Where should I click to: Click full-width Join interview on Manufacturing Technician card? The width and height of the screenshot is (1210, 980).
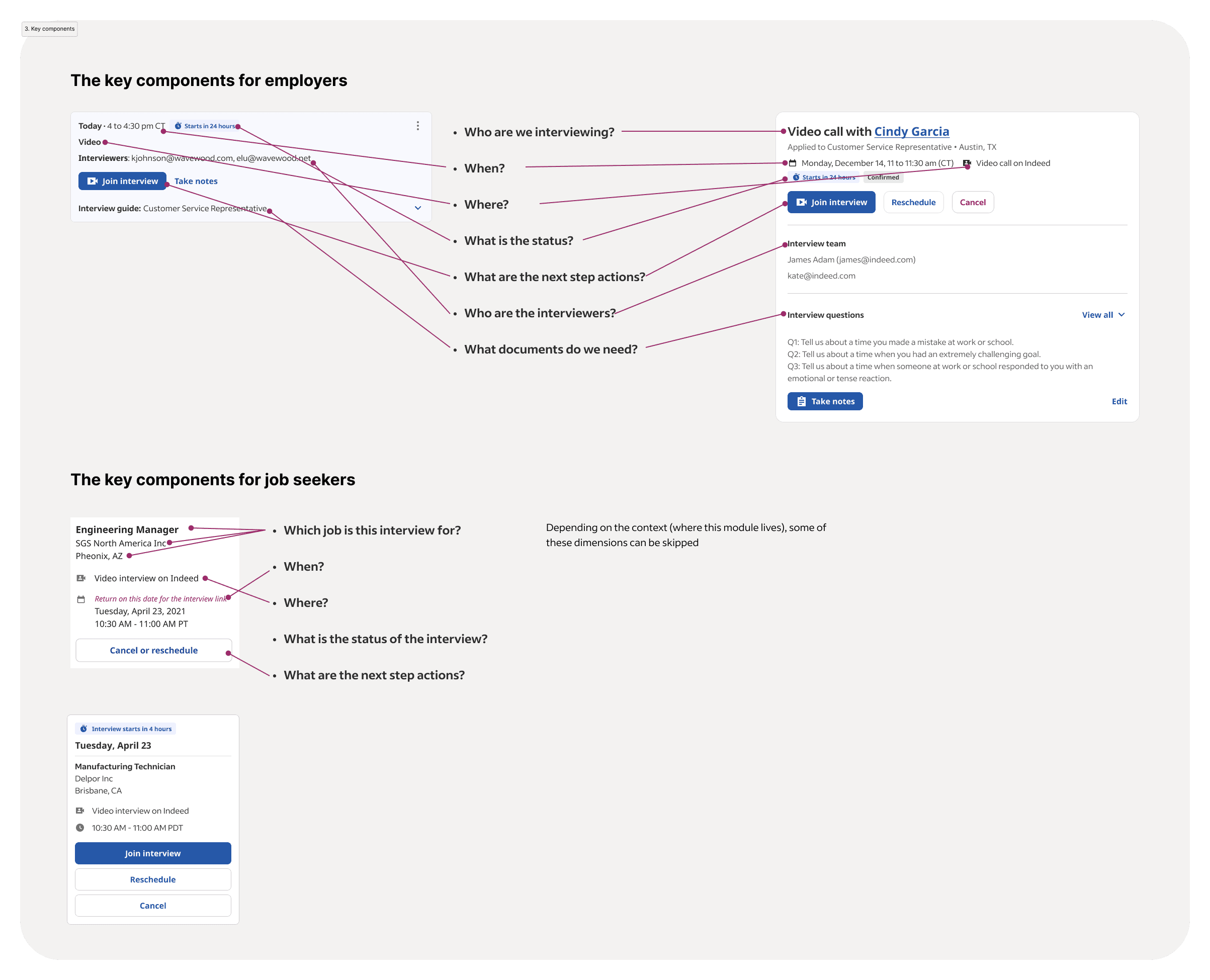[153, 853]
